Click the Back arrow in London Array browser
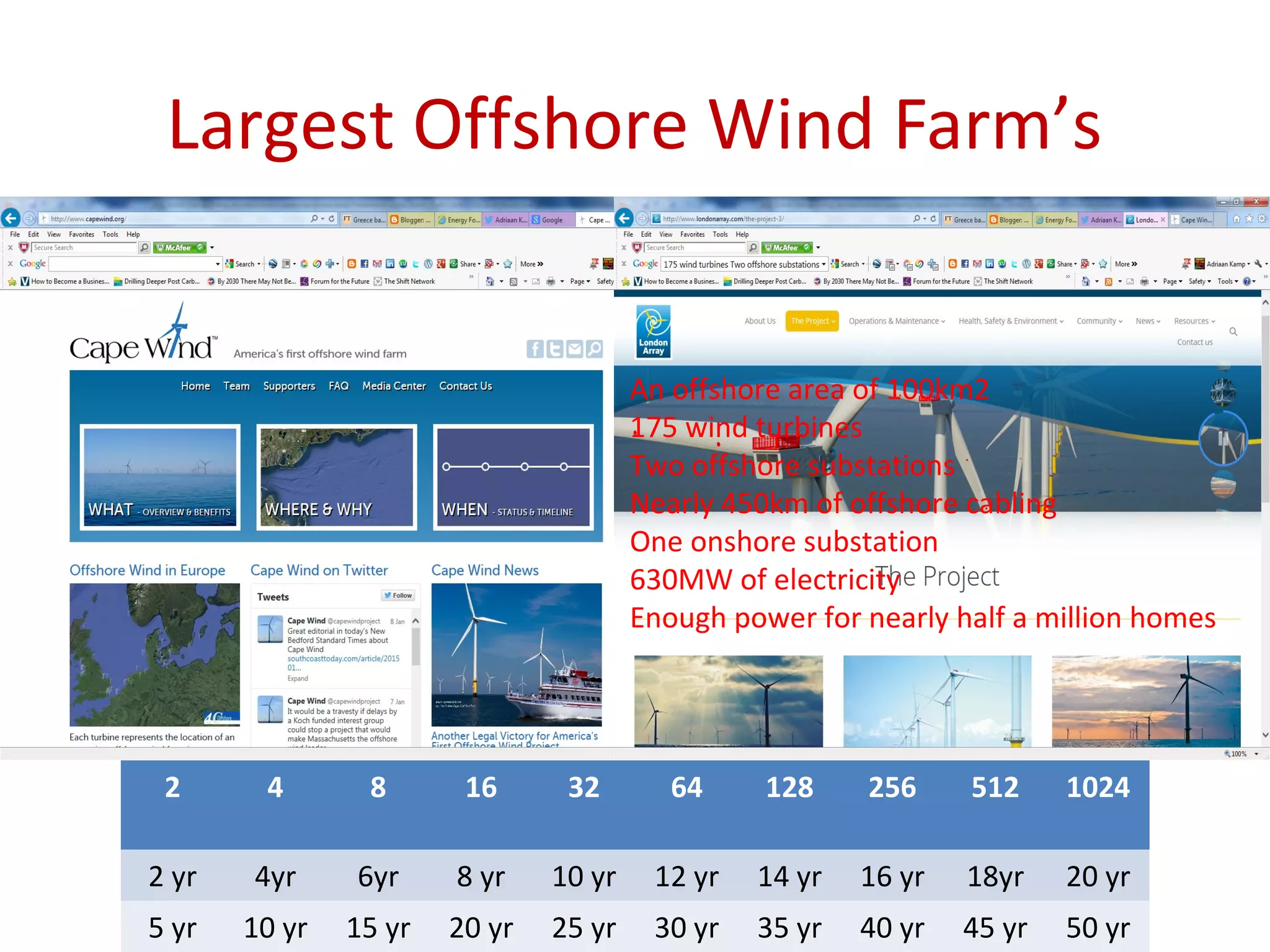Image resolution: width=1270 pixels, height=952 pixels. pyautogui.click(x=624, y=218)
